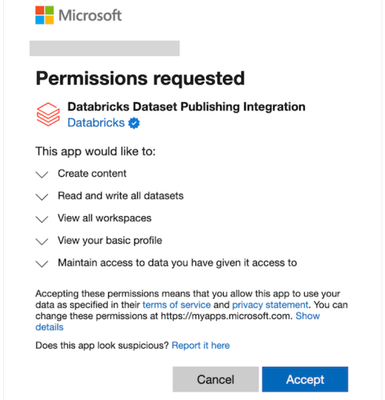Select the Databricks Dataset Publishing Integration title
The width and height of the screenshot is (385, 400).
click(186, 107)
